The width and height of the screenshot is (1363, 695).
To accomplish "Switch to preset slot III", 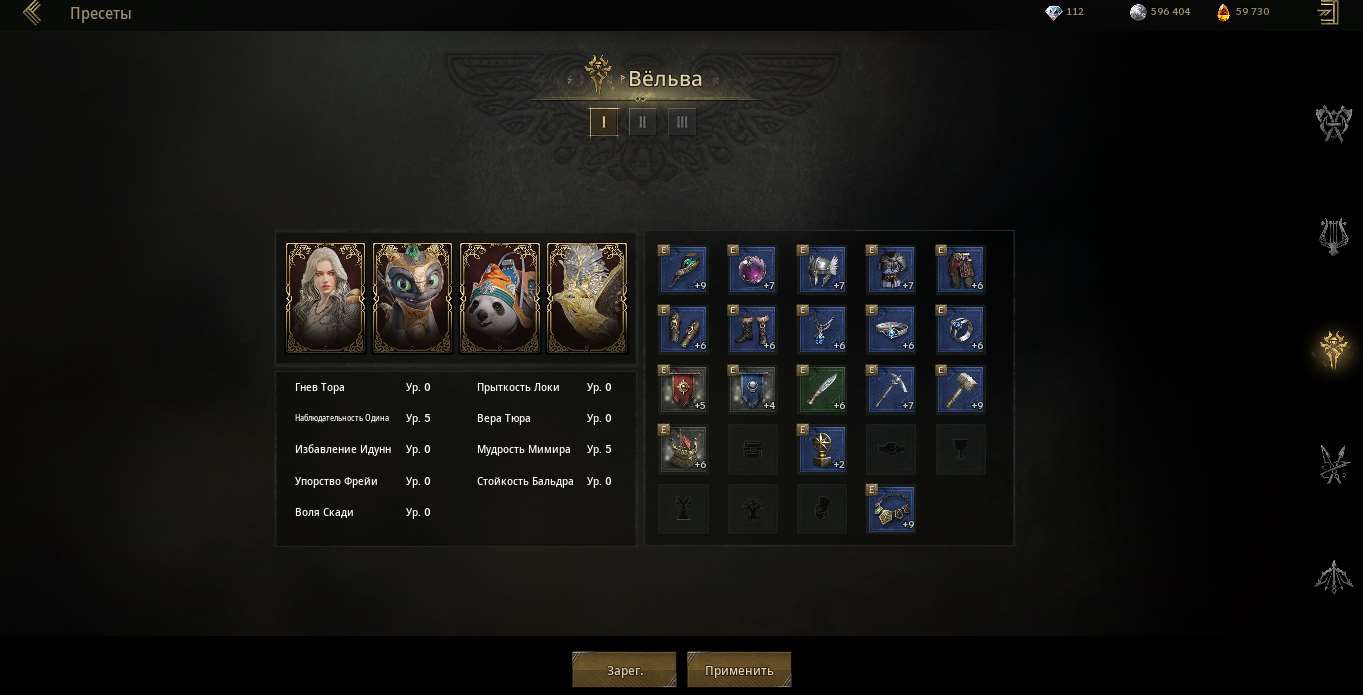I will click(x=682, y=122).
